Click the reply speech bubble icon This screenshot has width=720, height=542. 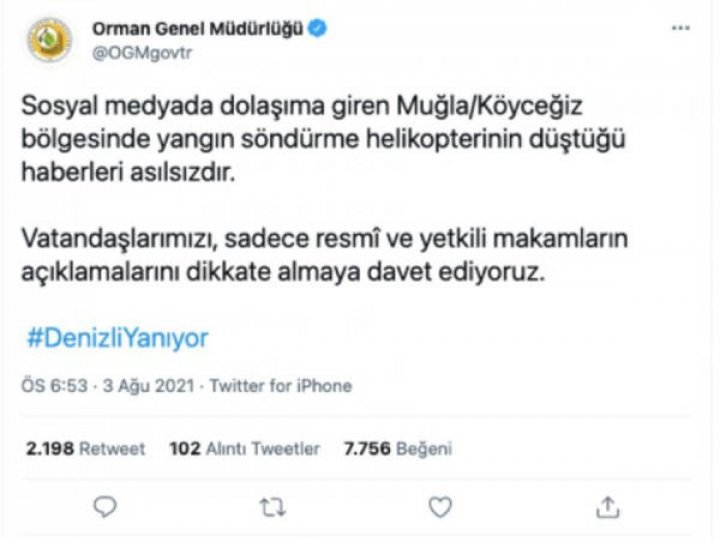[105, 507]
